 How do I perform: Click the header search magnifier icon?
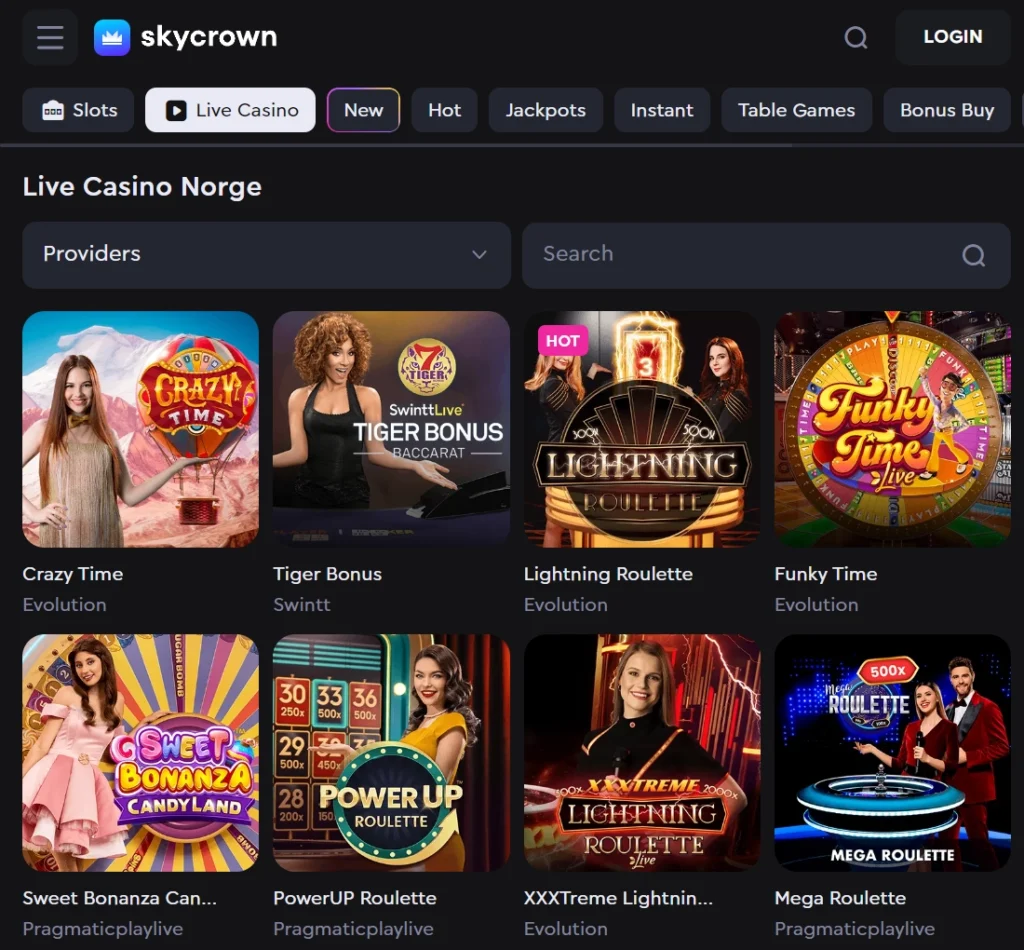[x=856, y=38]
